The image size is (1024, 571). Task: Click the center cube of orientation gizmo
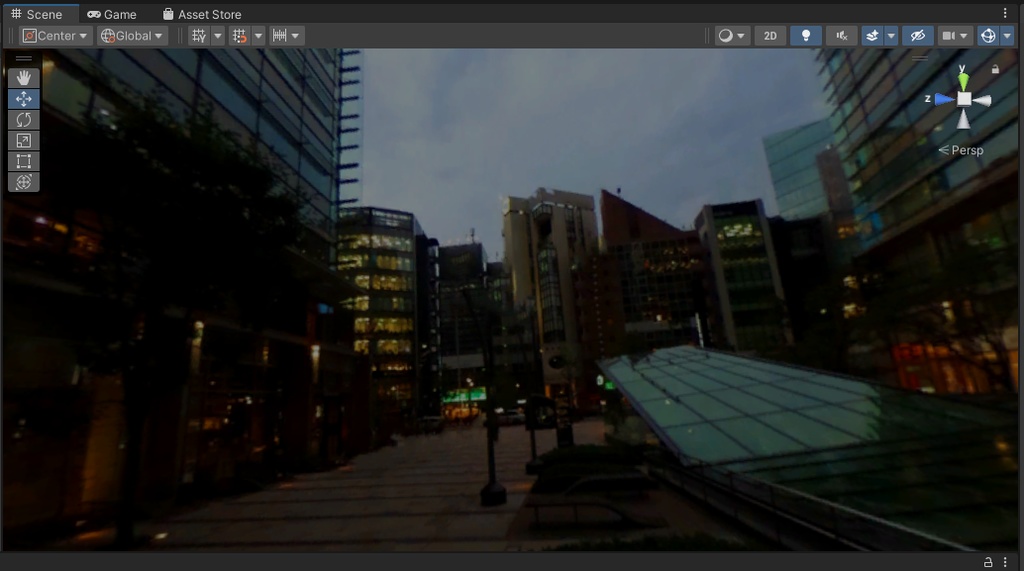tap(964, 99)
